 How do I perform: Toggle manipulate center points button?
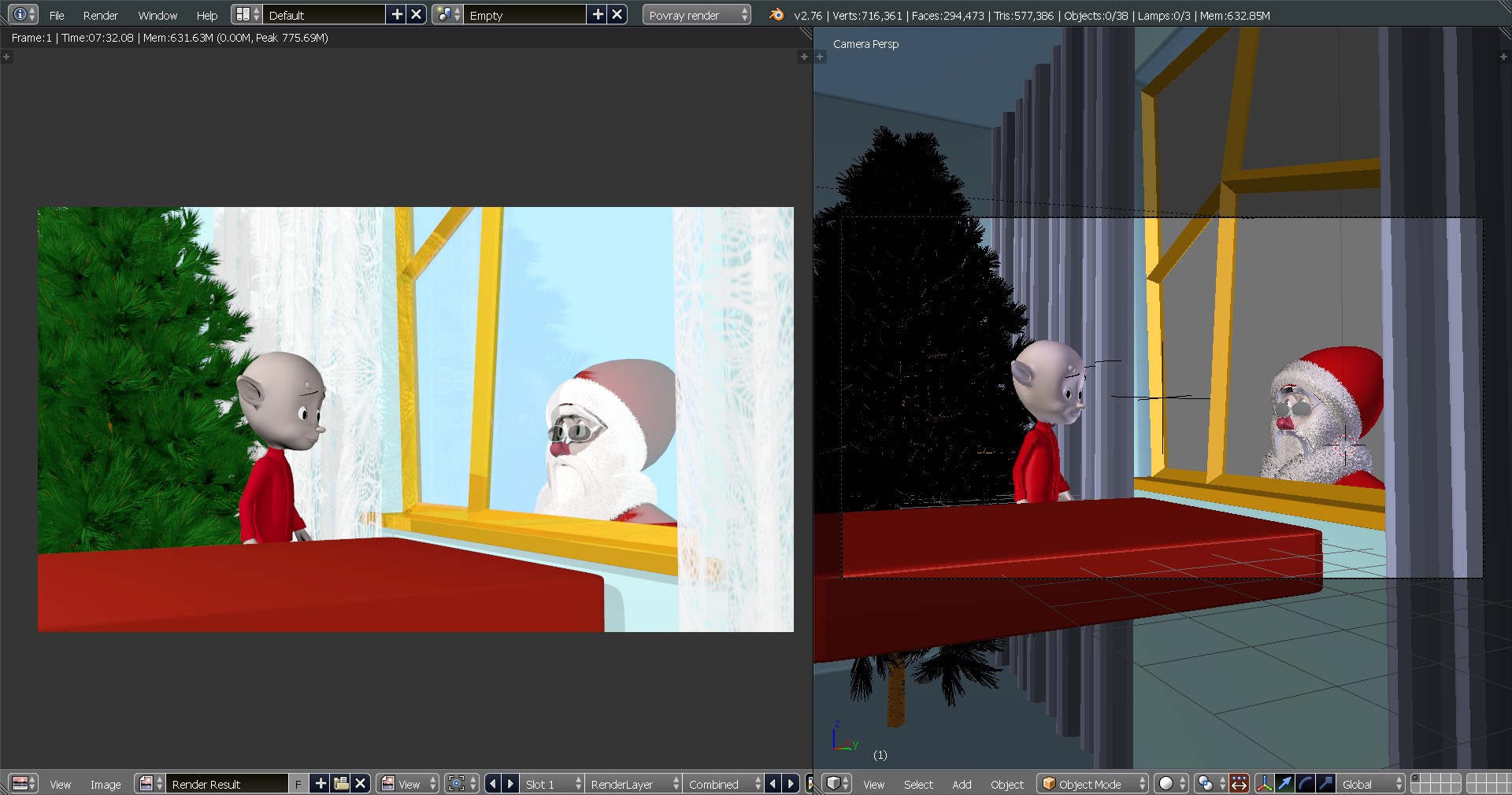(x=1239, y=783)
